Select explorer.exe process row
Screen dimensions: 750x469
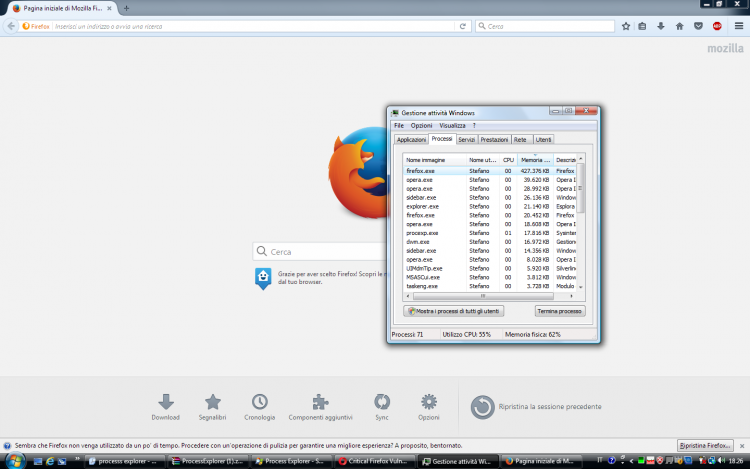(x=490, y=207)
